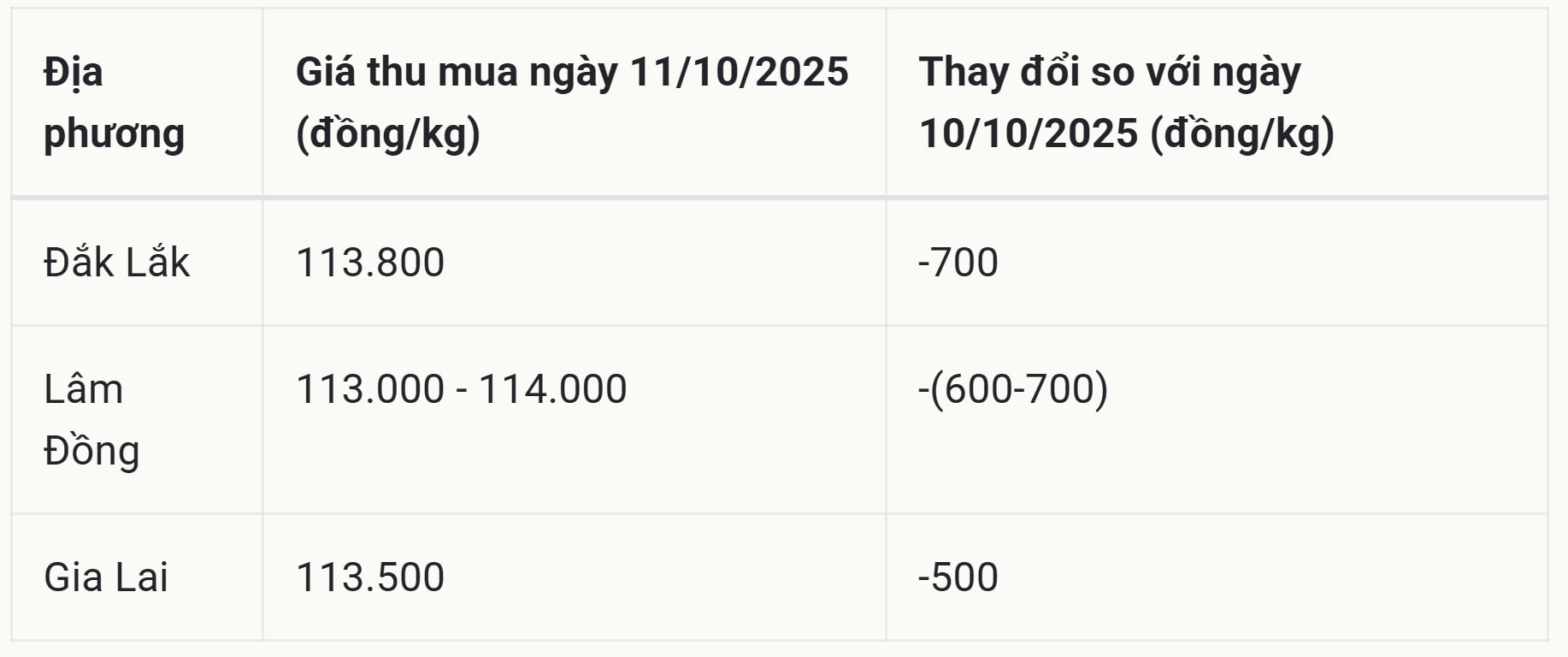Click the 114.000 upper price for Lâm Đồng
This screenshot has width=1568, height=657.
552,389
